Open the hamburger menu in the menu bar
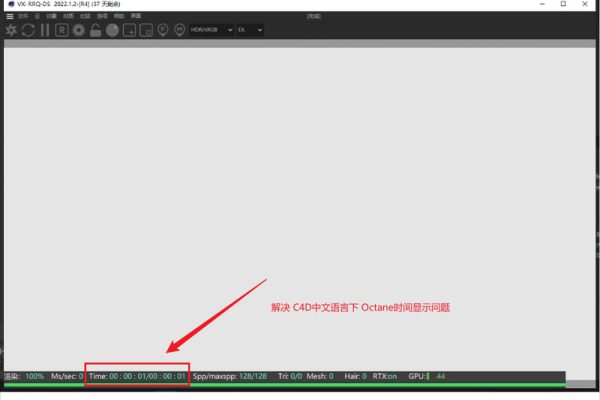 coord(9,16)
